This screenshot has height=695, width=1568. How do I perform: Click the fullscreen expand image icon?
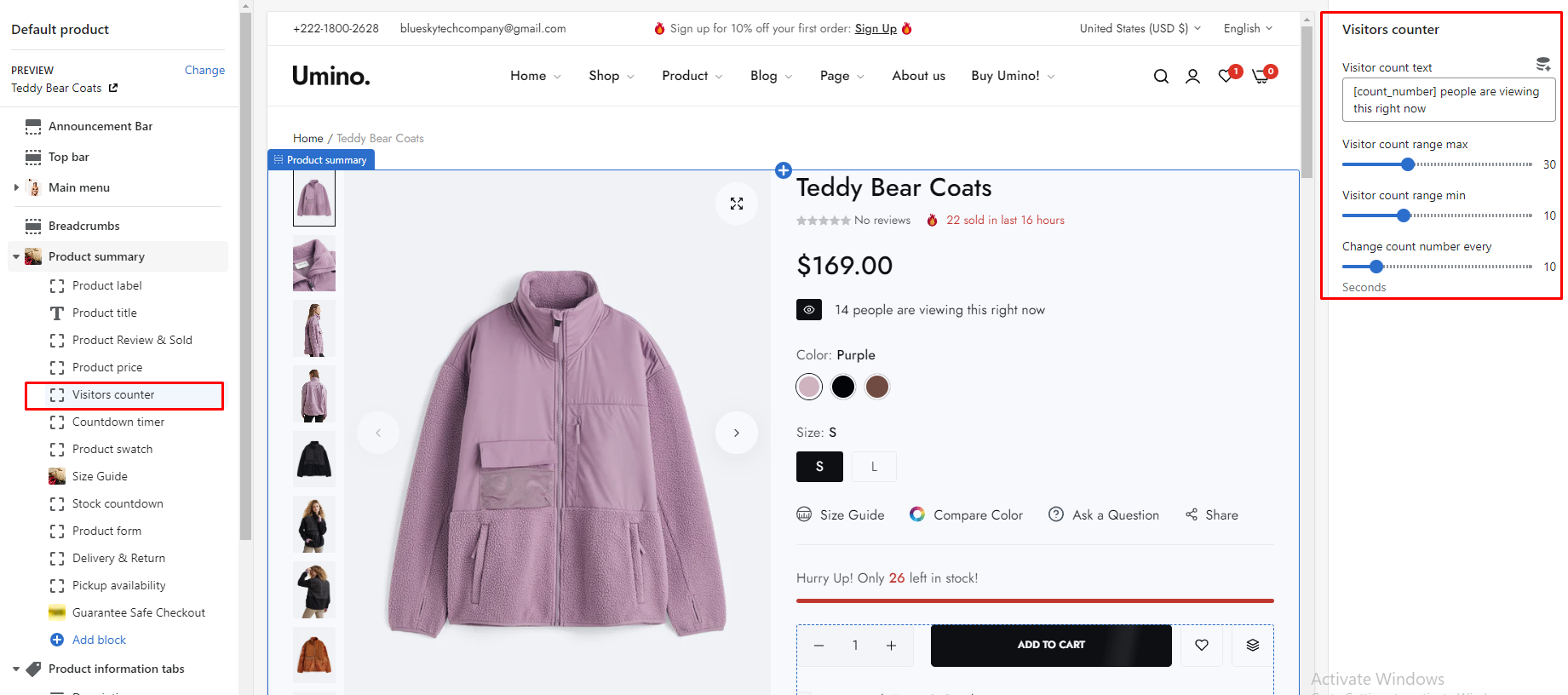[x=737, y=204]
